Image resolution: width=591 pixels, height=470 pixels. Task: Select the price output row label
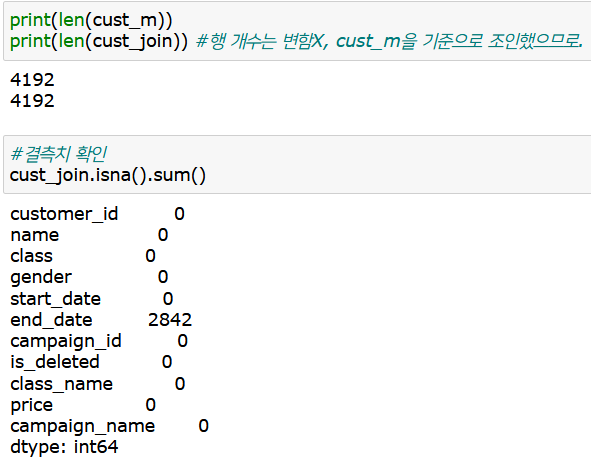(31, 406)
